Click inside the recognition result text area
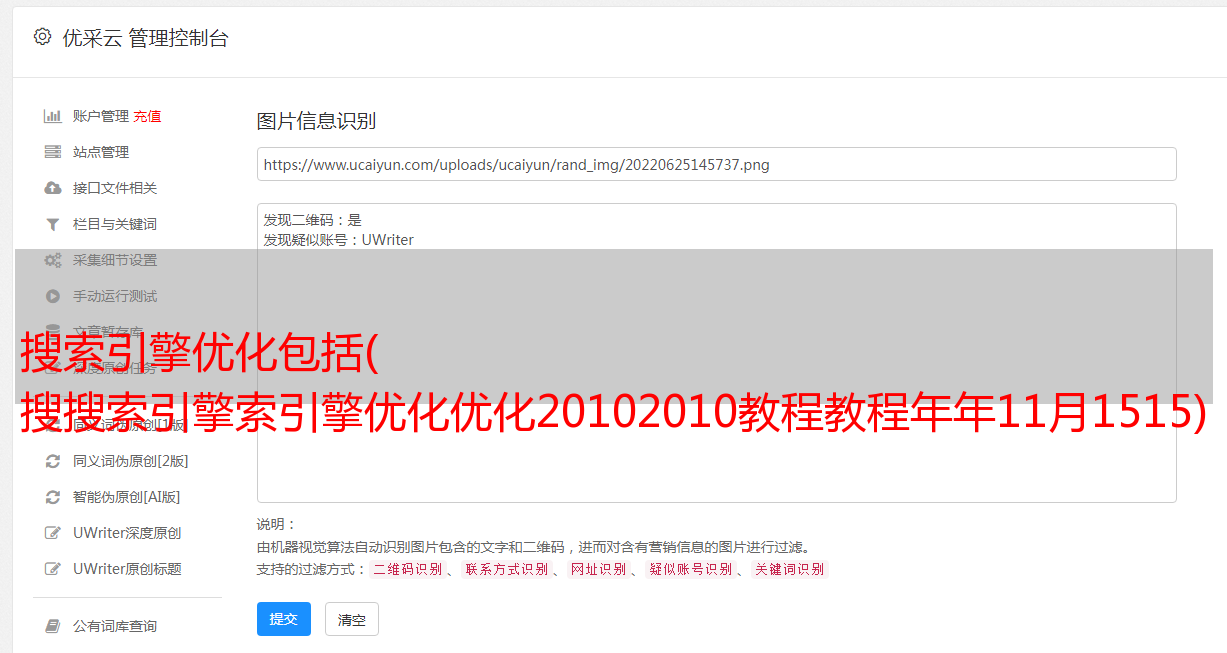Image resolution: width=1227 pixels, height=653 pixels. point(716,353)
